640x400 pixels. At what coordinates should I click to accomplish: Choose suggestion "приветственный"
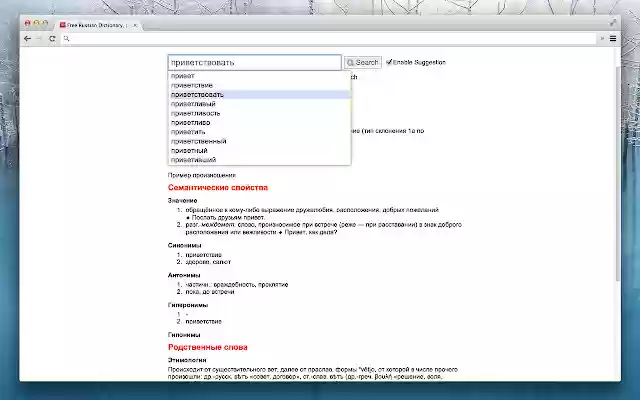pyautogui.click(x=259, y=141)
